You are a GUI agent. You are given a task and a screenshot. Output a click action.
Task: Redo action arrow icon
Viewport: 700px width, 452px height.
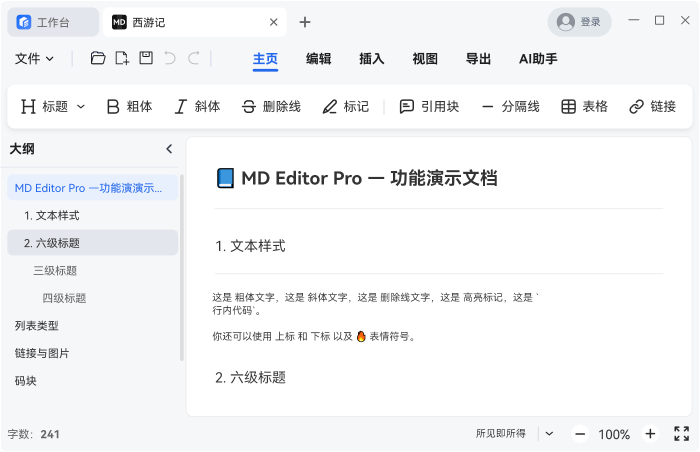pyautogui.click(x=194, y=58)
